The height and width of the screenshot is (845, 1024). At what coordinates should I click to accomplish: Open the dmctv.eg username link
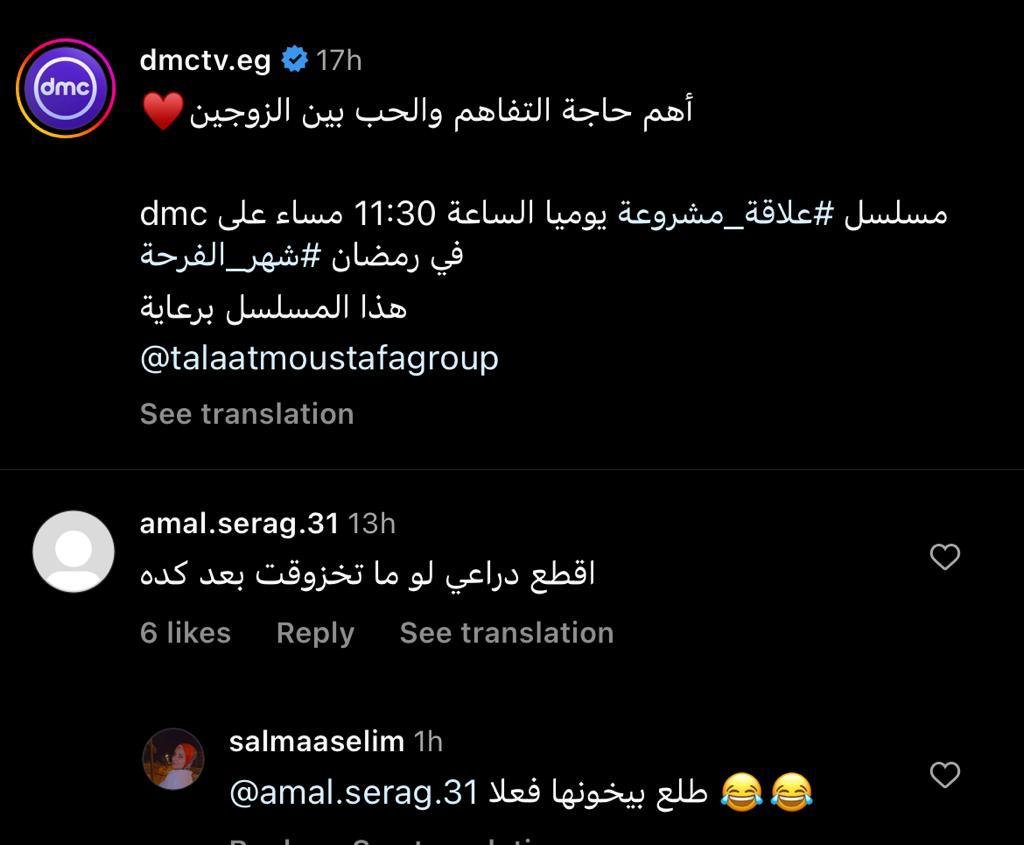pos(205,60)
